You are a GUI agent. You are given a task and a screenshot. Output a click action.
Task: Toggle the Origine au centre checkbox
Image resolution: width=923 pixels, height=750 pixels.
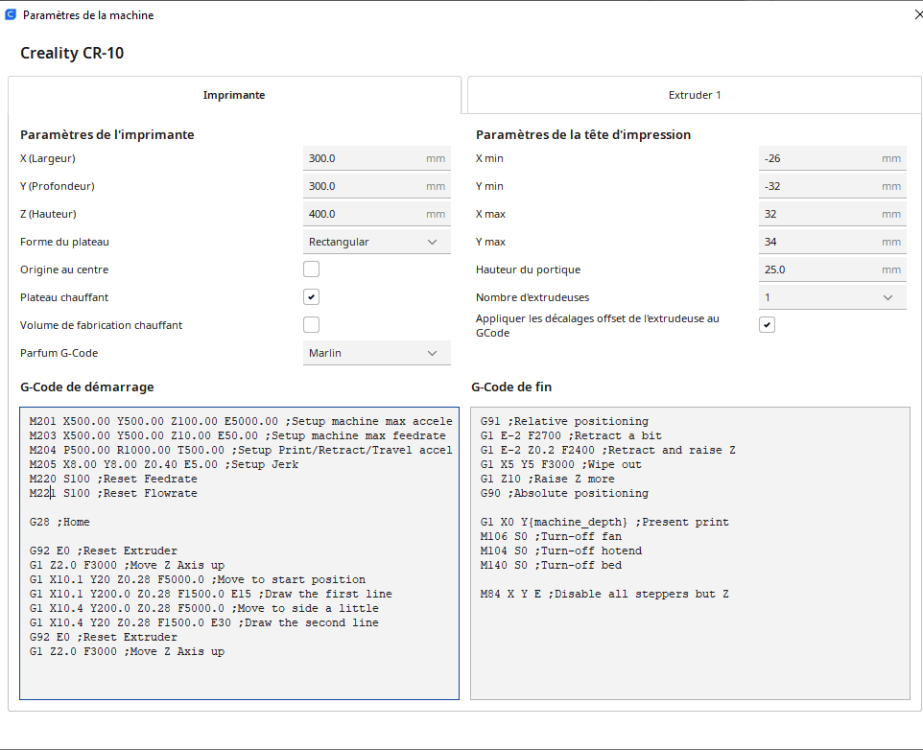coord(311,270)
